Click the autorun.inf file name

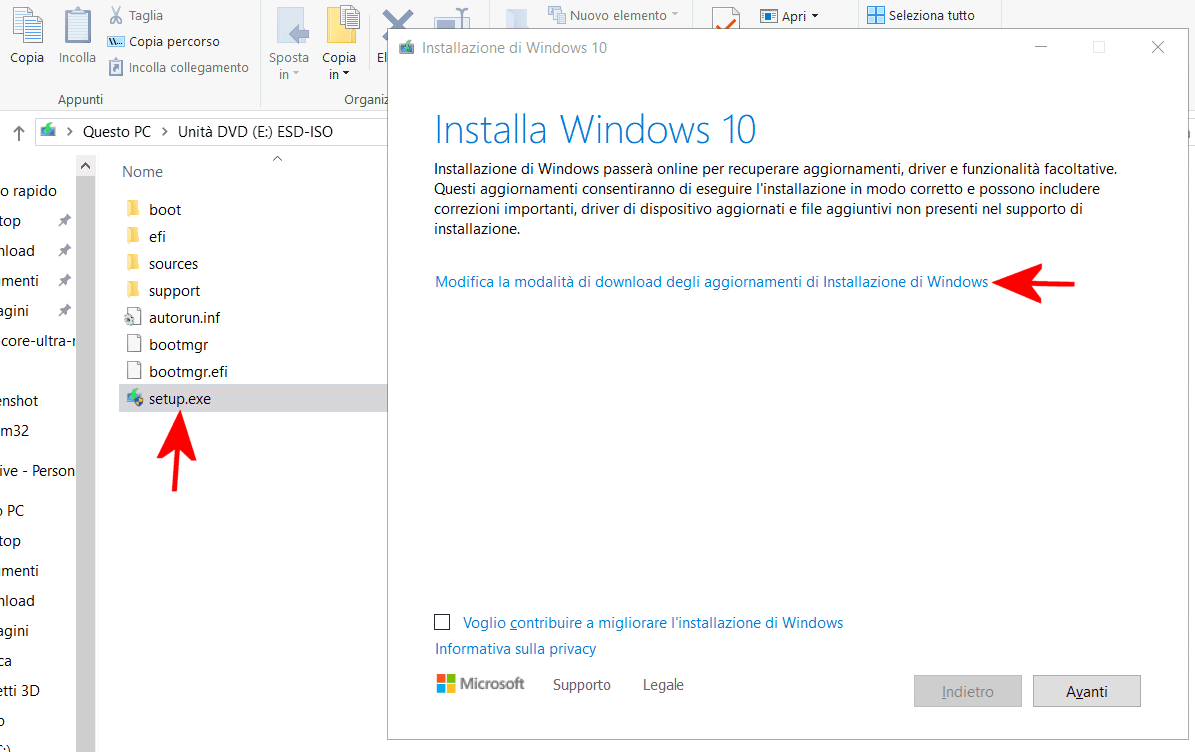click(x=184, y=318)
